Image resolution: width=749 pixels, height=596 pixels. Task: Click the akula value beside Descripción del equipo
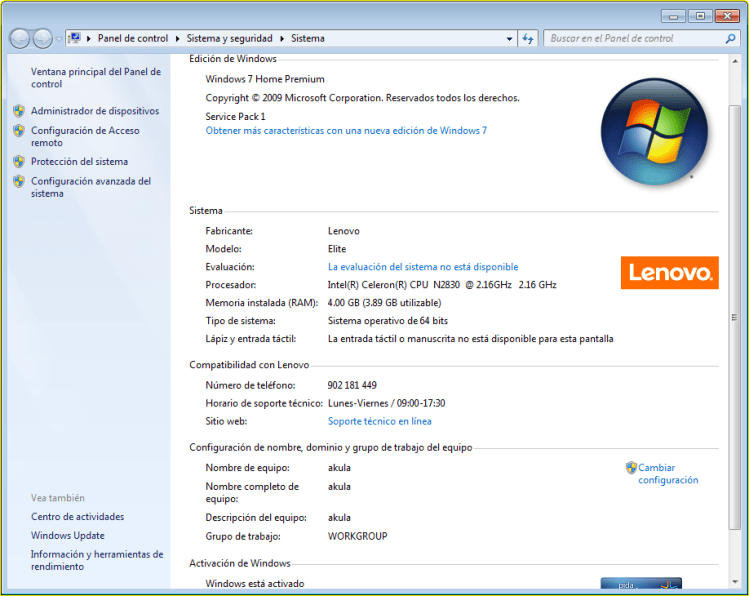tap(339, 518)
